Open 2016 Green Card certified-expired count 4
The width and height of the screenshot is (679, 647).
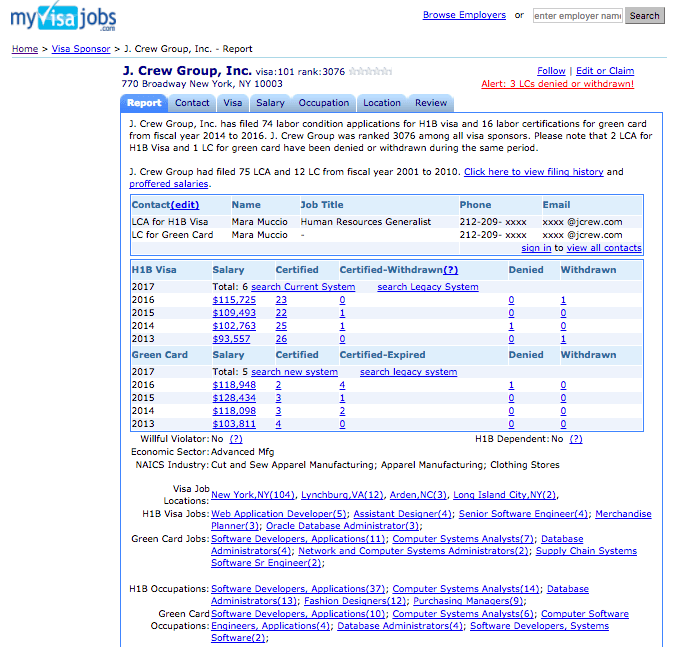(x=342, y=385)
